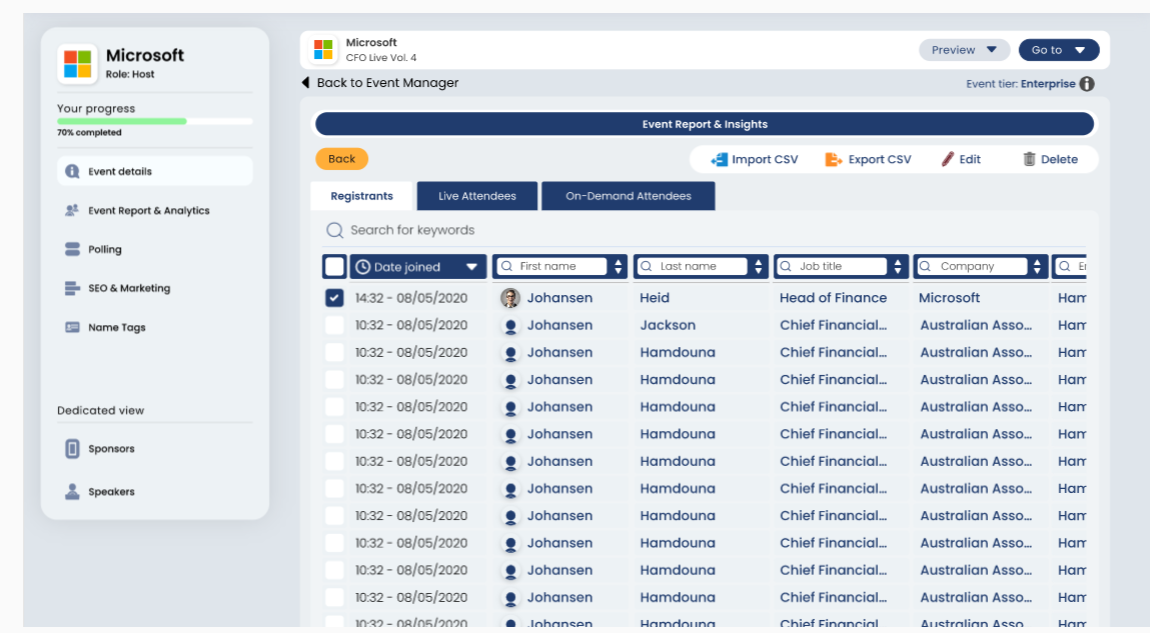Click the default avatar in the Jackson row

click(510, 326)
